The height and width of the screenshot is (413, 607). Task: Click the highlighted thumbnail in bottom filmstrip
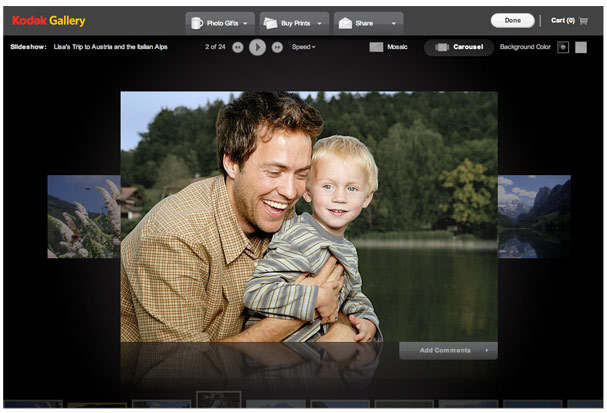pyautogui.click(x=218, y=402)
